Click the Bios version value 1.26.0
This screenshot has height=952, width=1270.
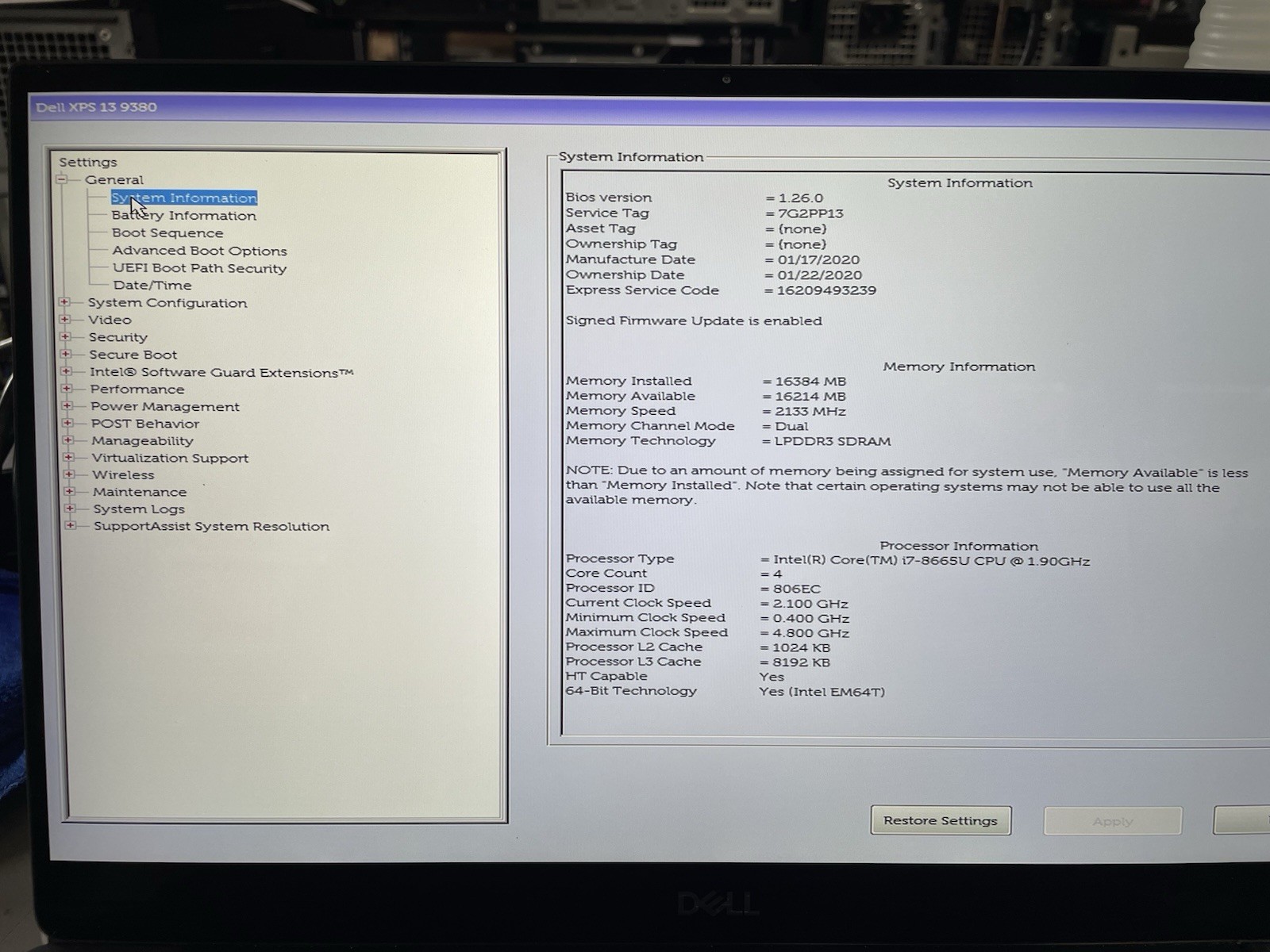pos(801,198)
